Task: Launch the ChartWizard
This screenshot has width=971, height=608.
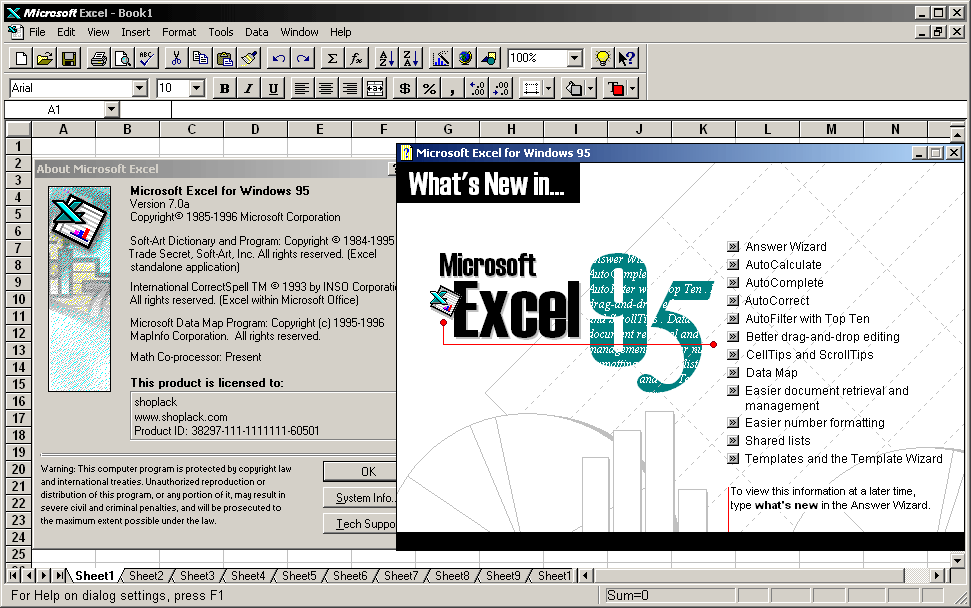Action: click(440, 58)
